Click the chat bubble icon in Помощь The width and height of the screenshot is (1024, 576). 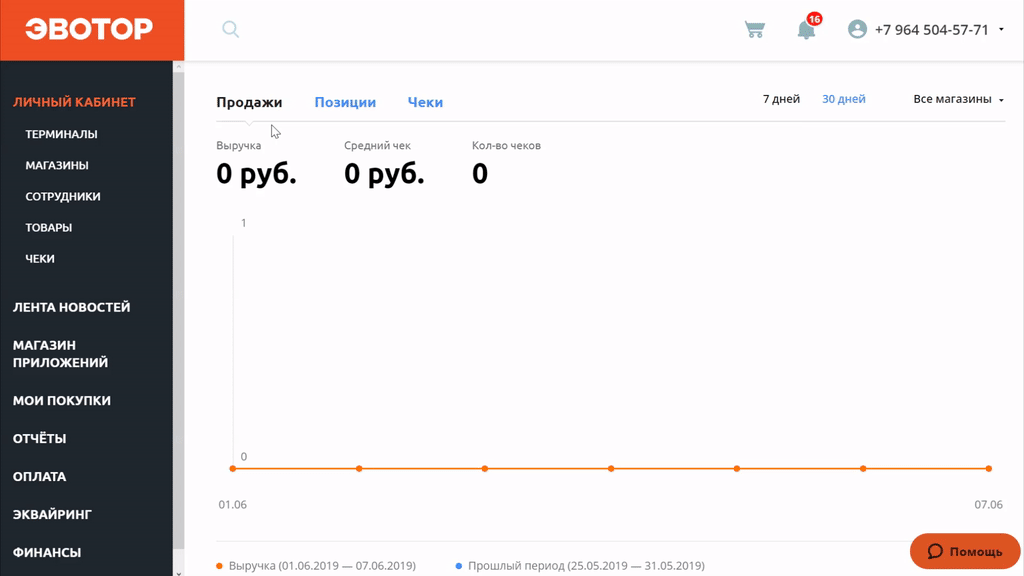[x=935, y=552]
